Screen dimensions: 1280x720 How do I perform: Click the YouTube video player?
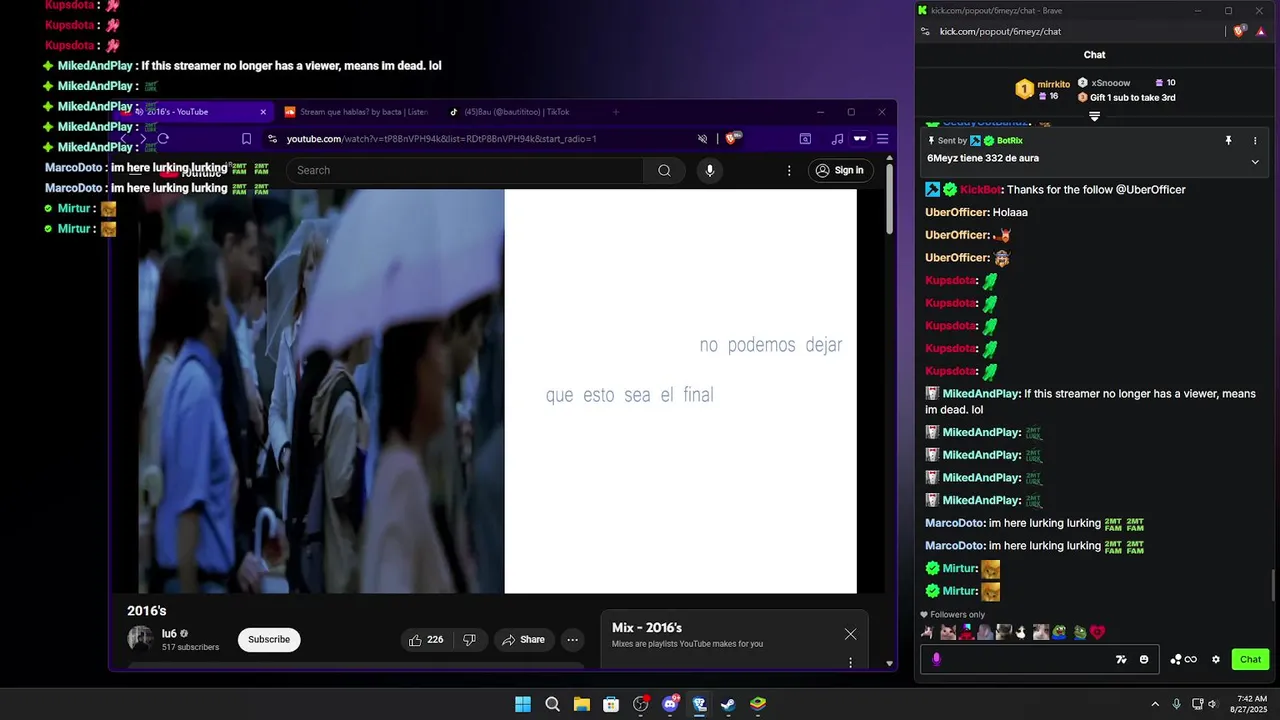pos(497,391)
